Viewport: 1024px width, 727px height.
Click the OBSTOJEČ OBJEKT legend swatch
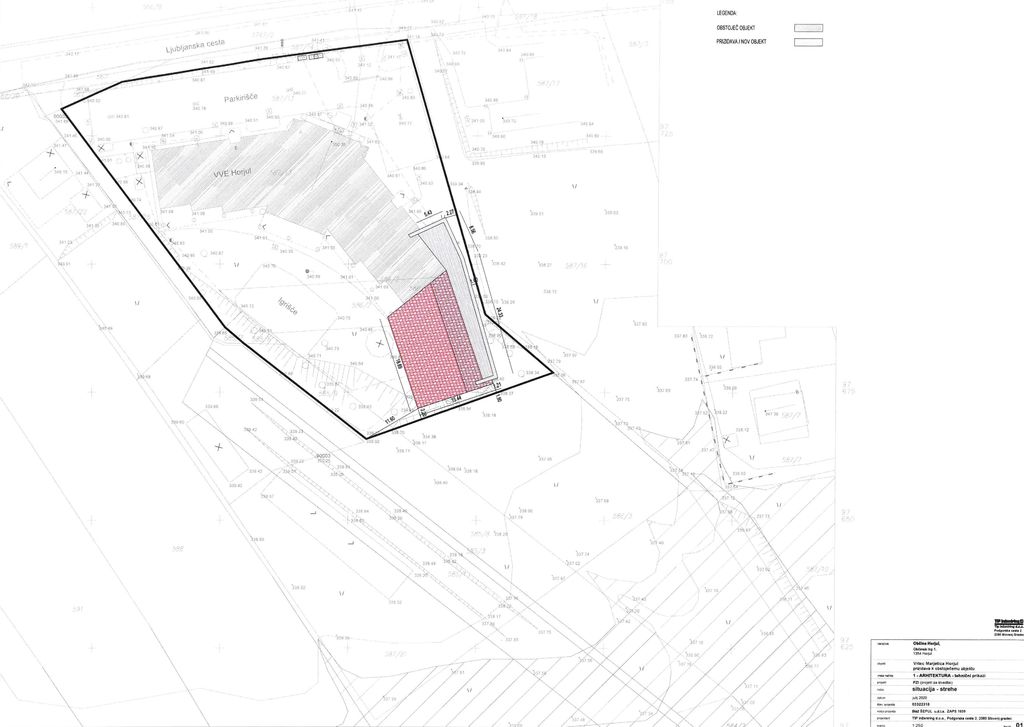coord(807,28)
